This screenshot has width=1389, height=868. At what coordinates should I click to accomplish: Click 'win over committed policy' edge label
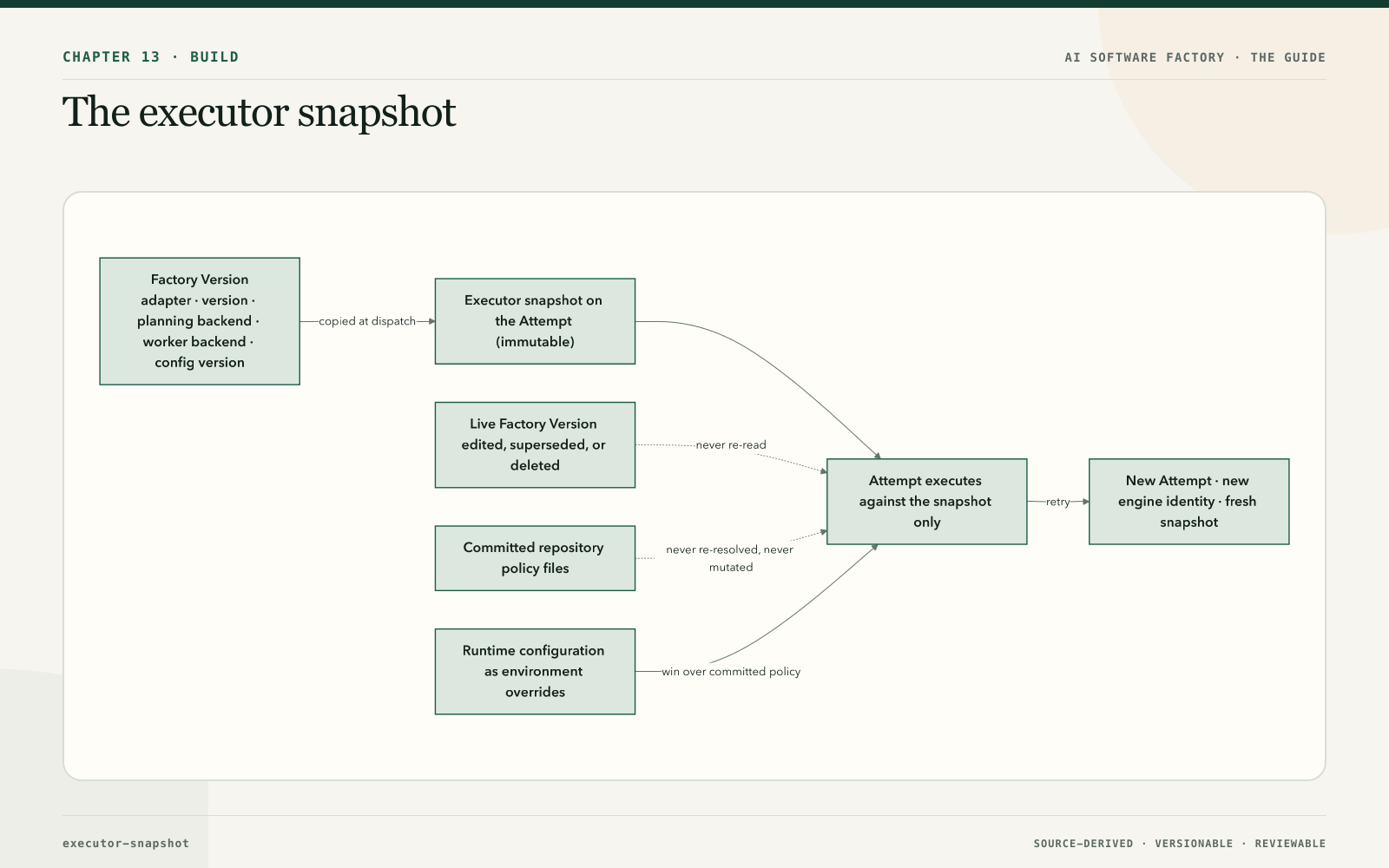[x=731, y=672]
